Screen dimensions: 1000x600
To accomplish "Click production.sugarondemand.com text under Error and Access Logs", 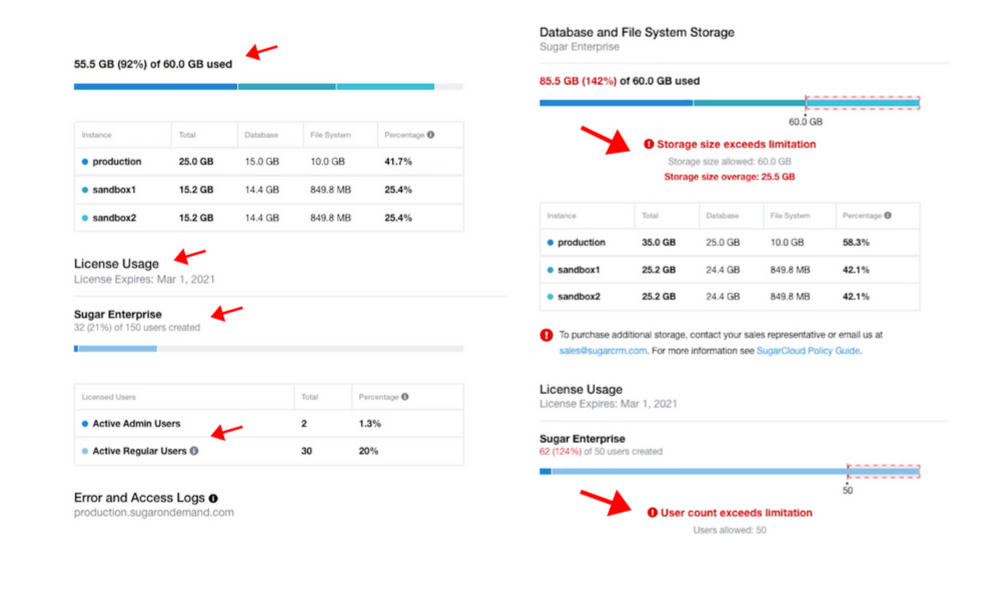I will tap(154, 513).
